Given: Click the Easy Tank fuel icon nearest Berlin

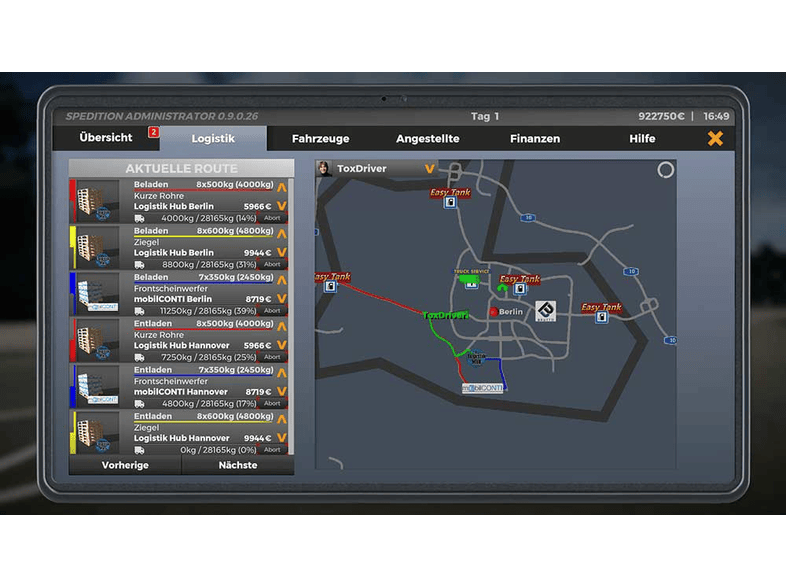Looking at the screenshot, I should point(520,290).
